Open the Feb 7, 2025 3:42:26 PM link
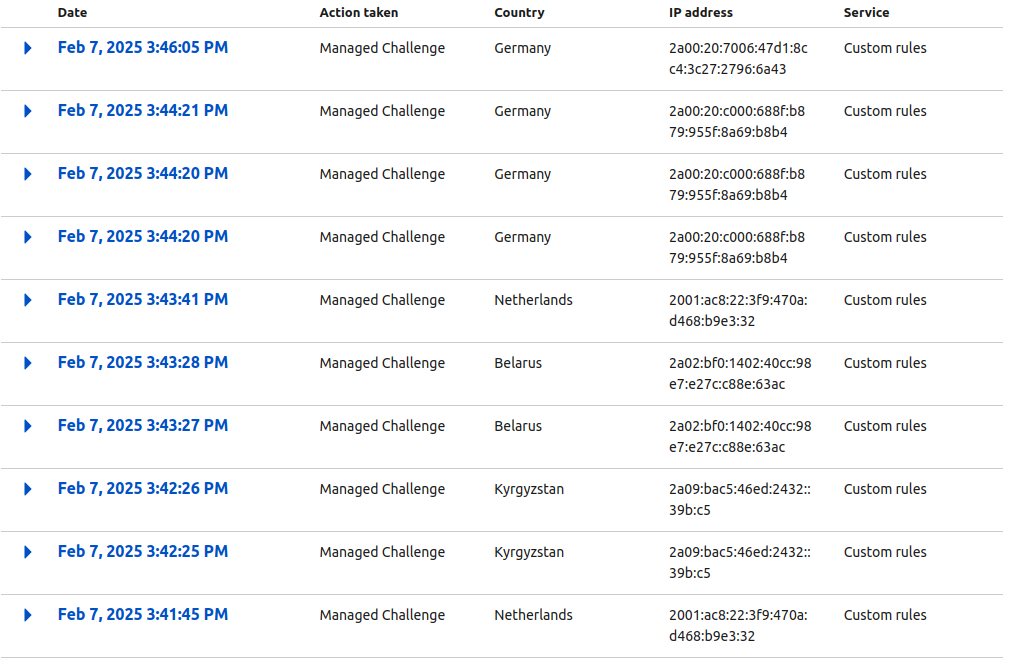 pyautogui.click(x=142, y=489)
